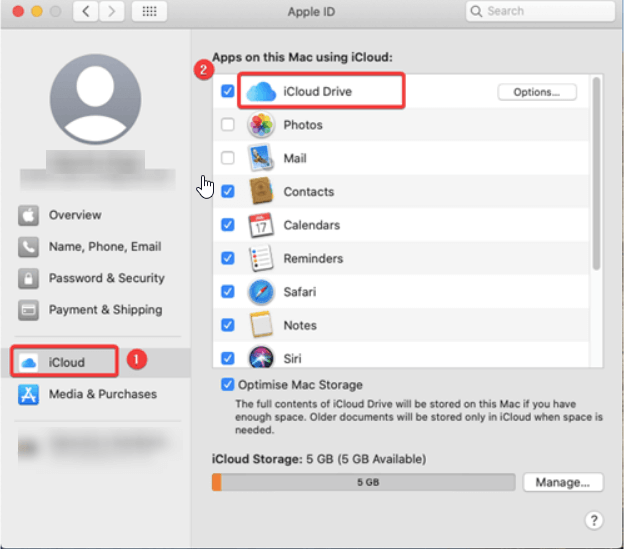Click the Calendars icon

tap(261, 225)
